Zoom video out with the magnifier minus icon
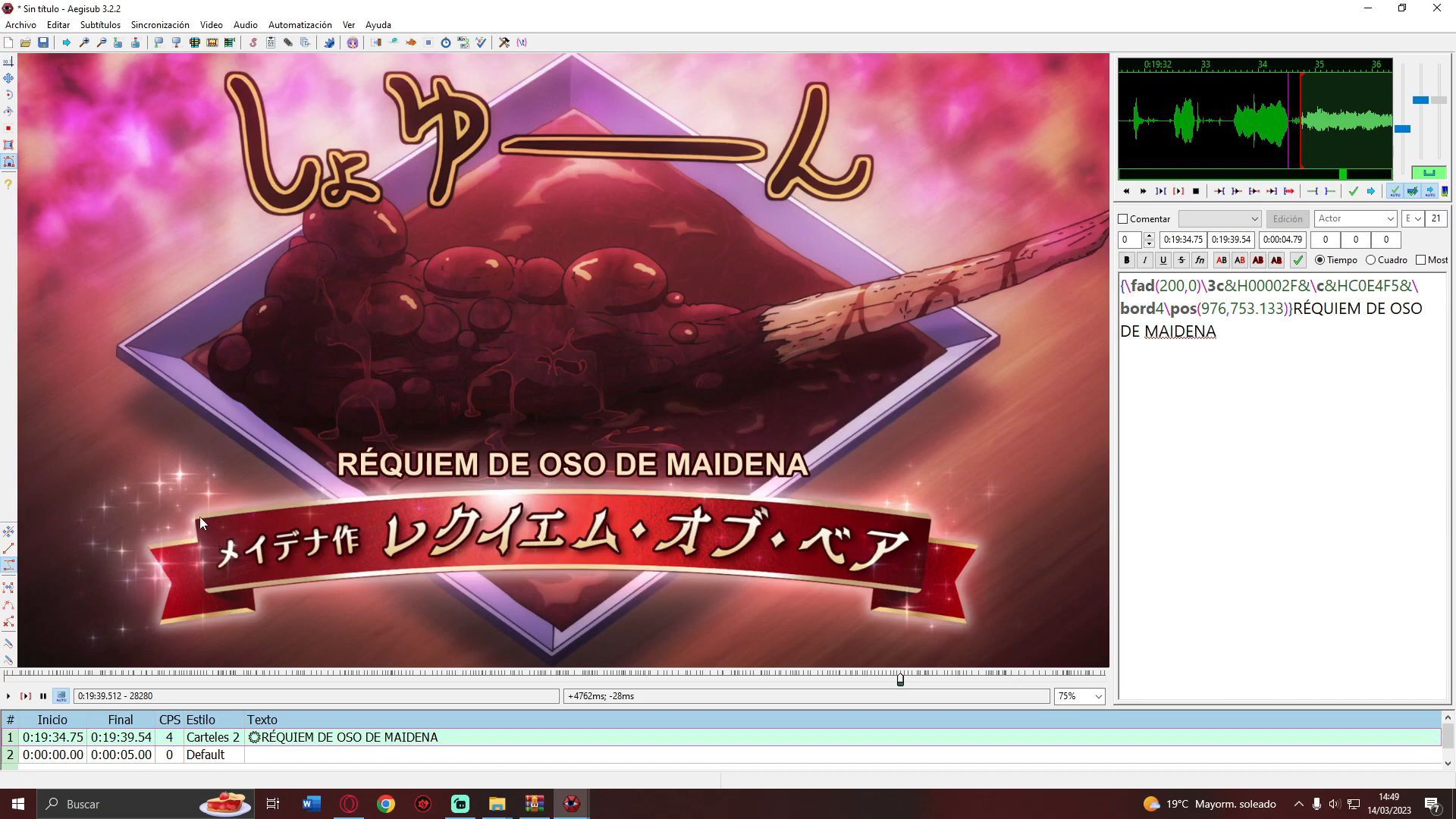 coord(102,42)
